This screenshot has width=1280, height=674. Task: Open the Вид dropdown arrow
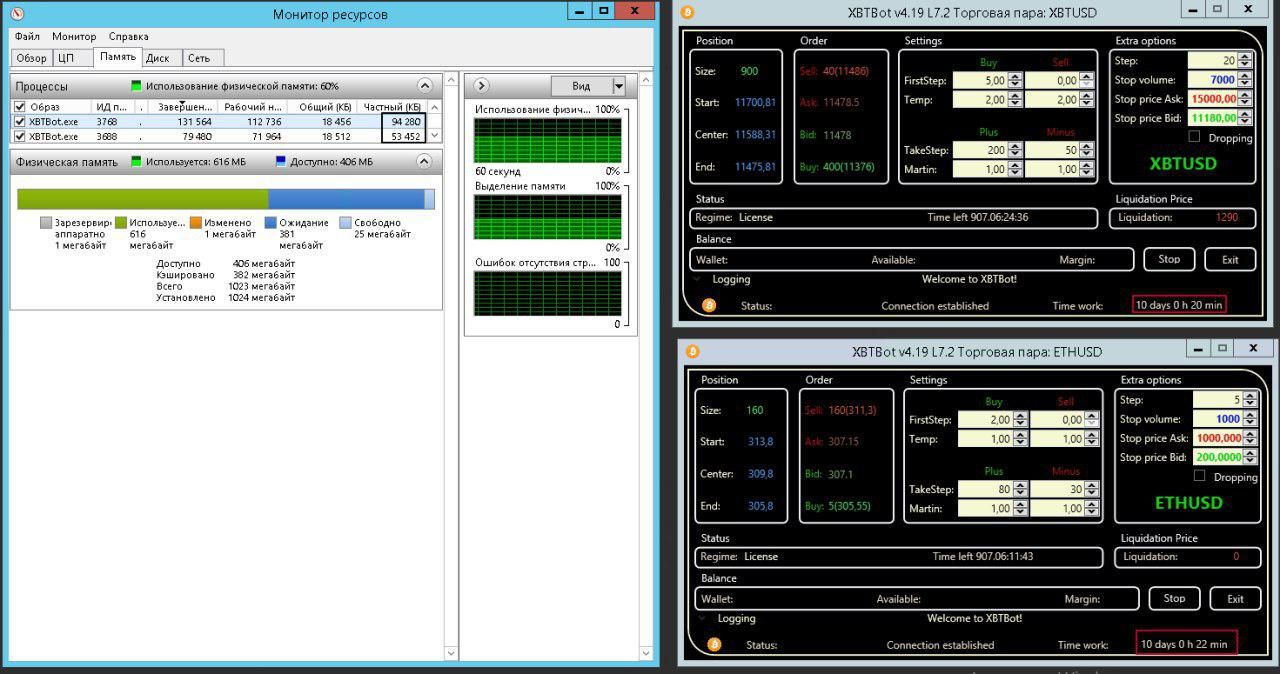tap(618, 86)
